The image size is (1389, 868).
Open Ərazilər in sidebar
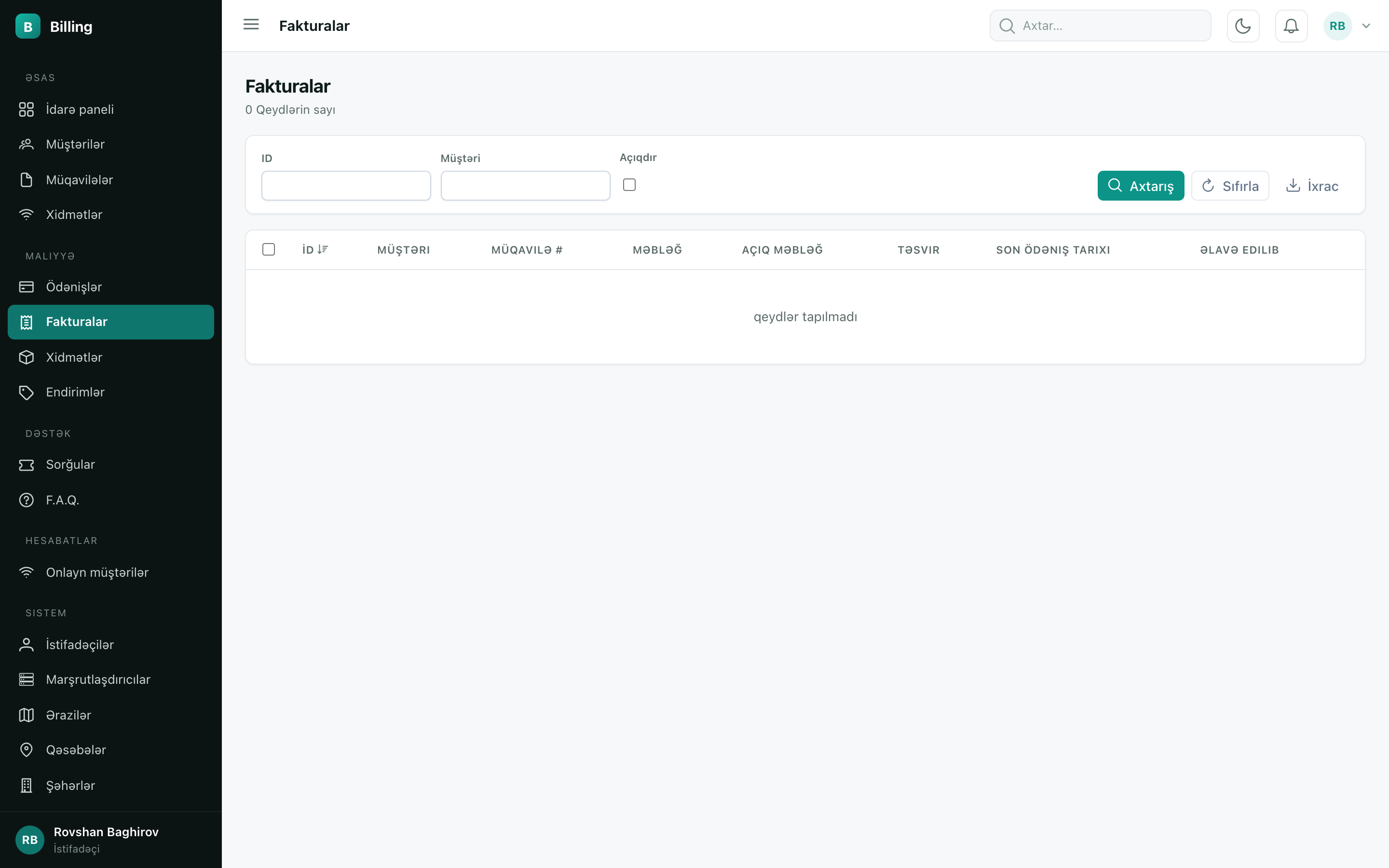tap(111, 715)
